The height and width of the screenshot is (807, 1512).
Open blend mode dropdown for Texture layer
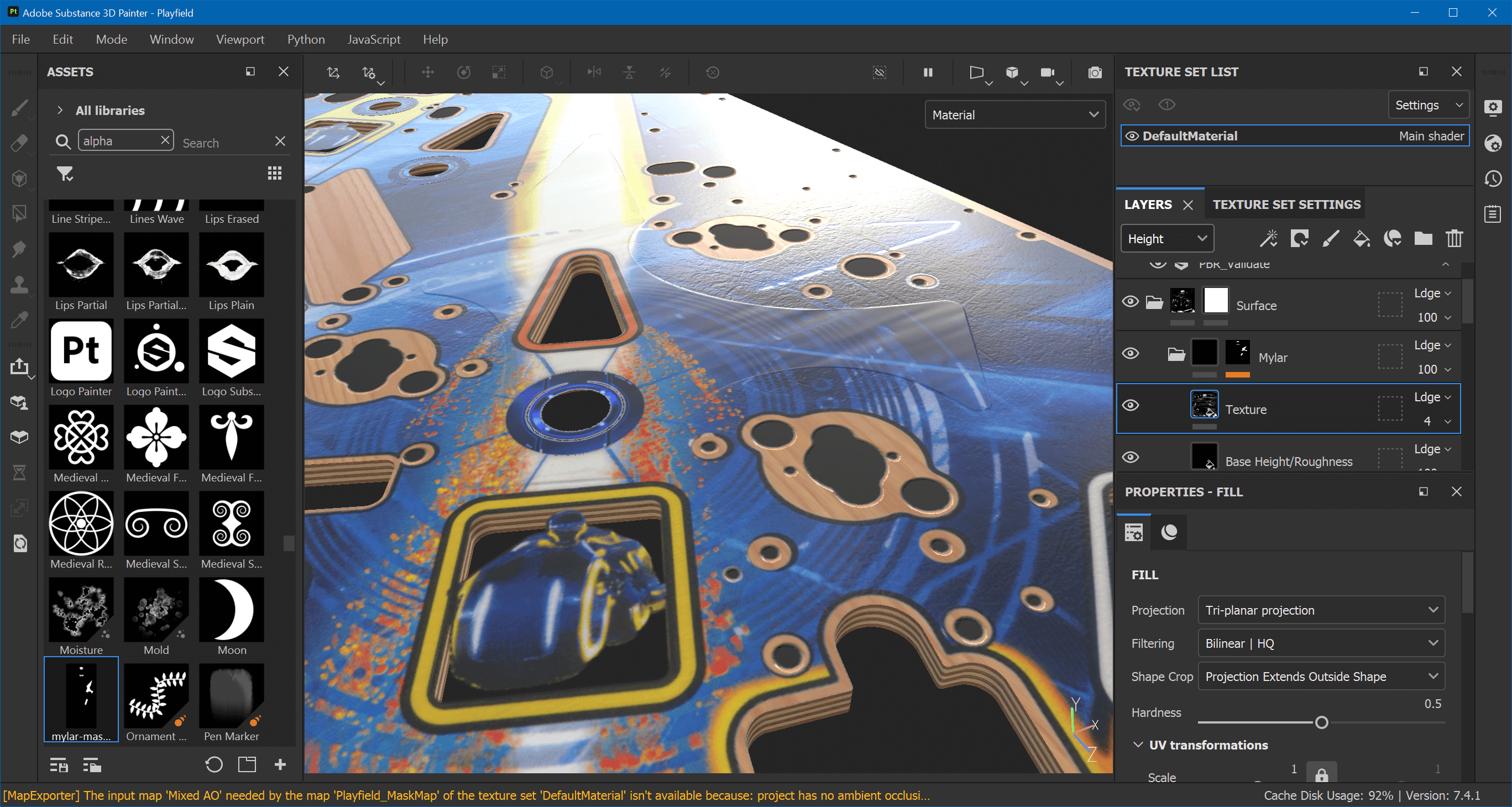pyautogui.click(x=1432, y=397)
